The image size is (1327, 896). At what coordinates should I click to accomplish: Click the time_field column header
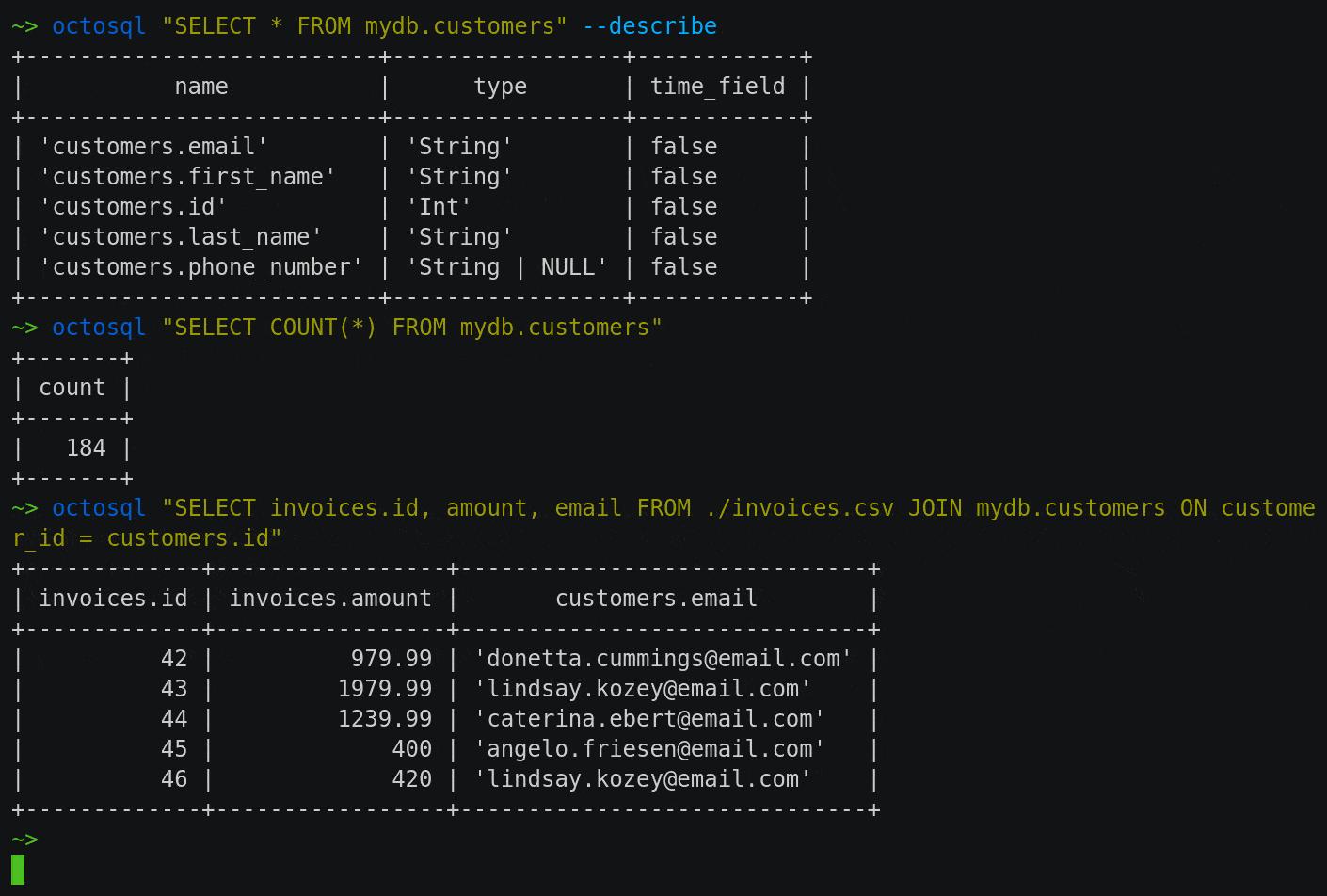tap(717, 87)
